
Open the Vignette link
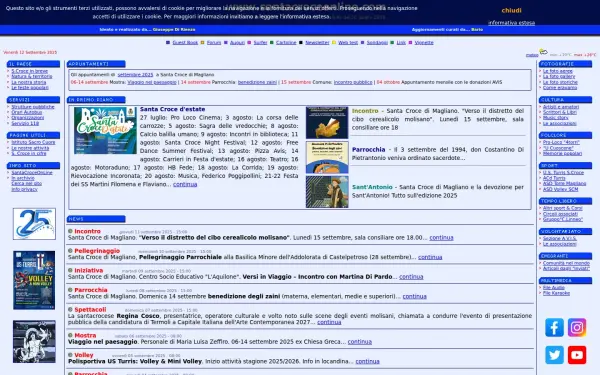[424, 42]
